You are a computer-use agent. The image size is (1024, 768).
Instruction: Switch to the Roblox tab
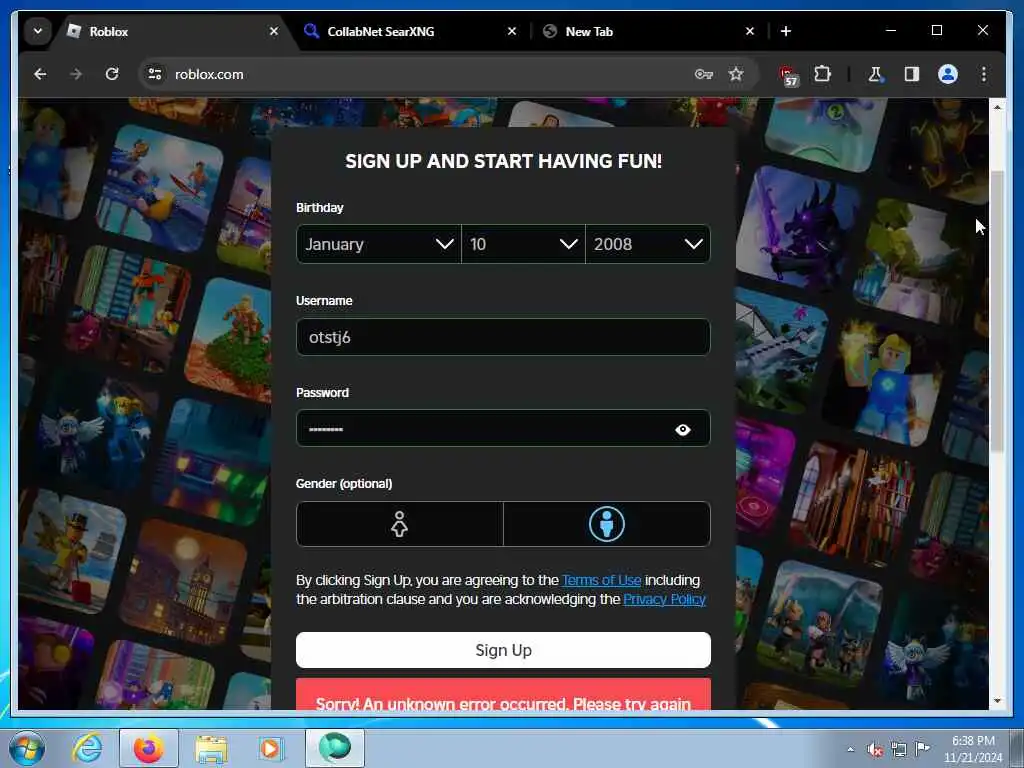coord(173,31)
